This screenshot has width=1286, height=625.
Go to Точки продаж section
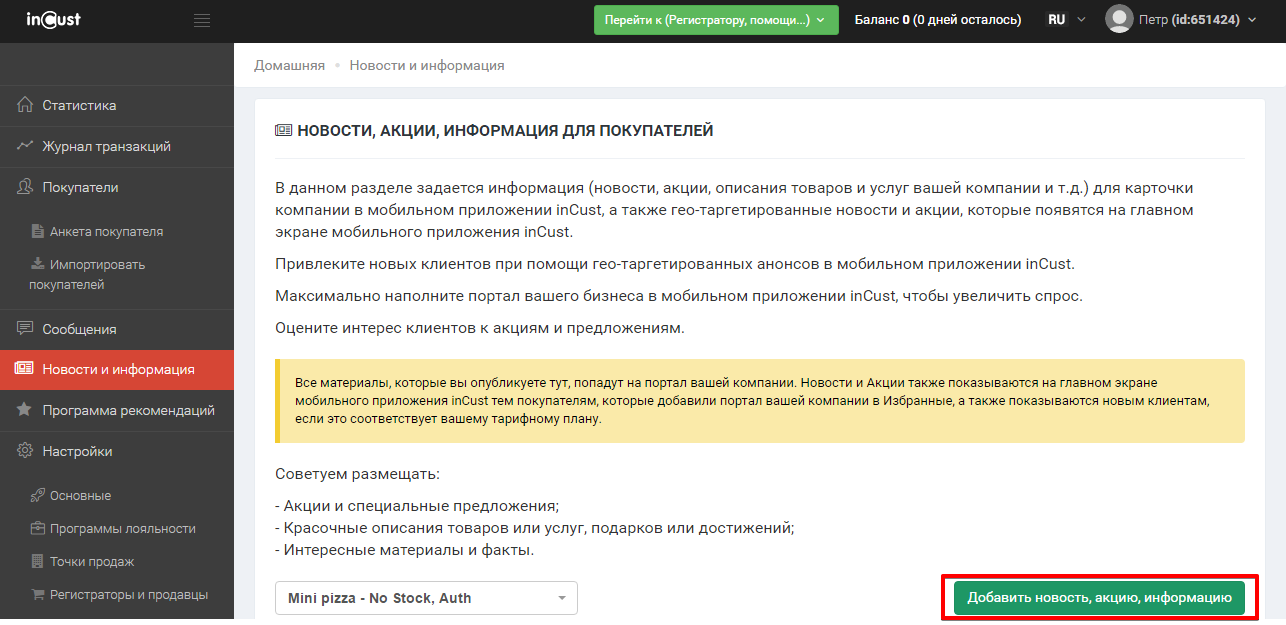pos(92,561)
